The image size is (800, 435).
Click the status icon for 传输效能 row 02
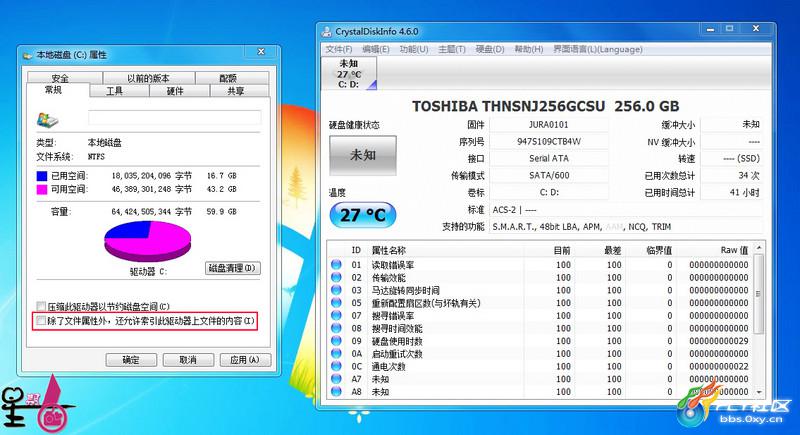(336, 277)
